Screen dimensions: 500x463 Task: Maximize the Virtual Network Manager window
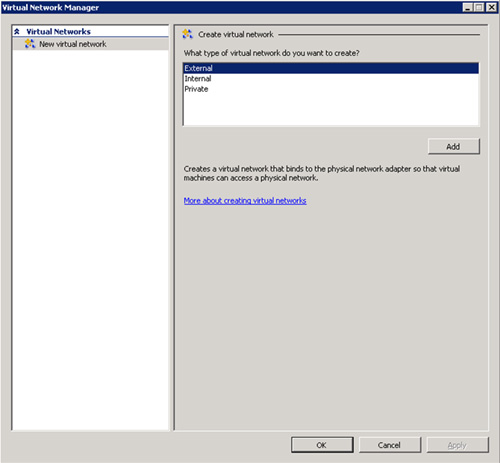point(479,7)
